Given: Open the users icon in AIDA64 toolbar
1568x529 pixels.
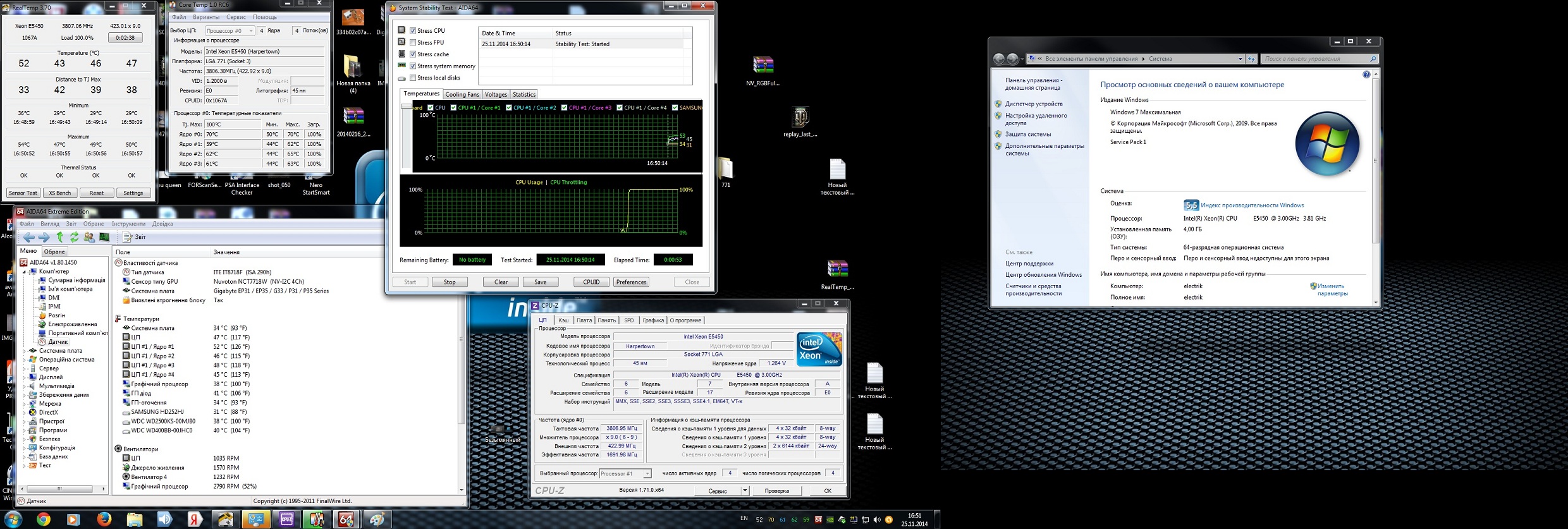Looking at the screenshot, I should tap(89, 237).
